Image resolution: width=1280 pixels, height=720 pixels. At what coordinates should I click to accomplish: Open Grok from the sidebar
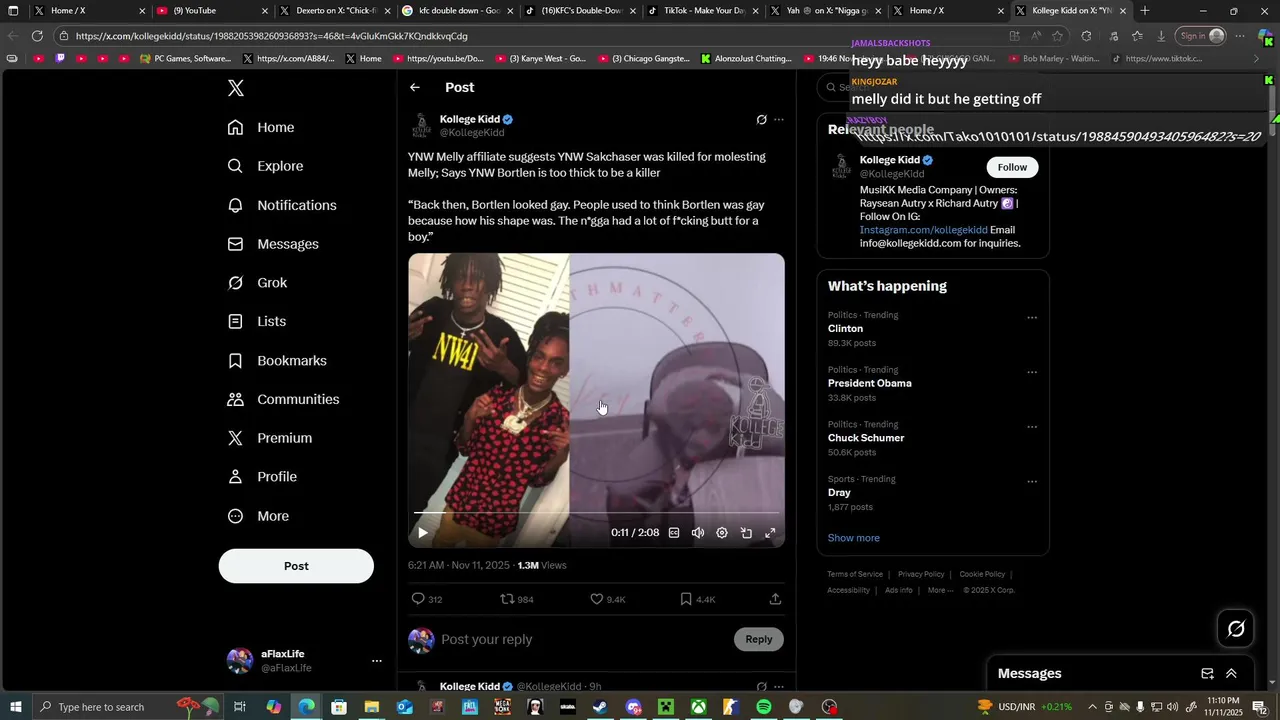point(257,283)
